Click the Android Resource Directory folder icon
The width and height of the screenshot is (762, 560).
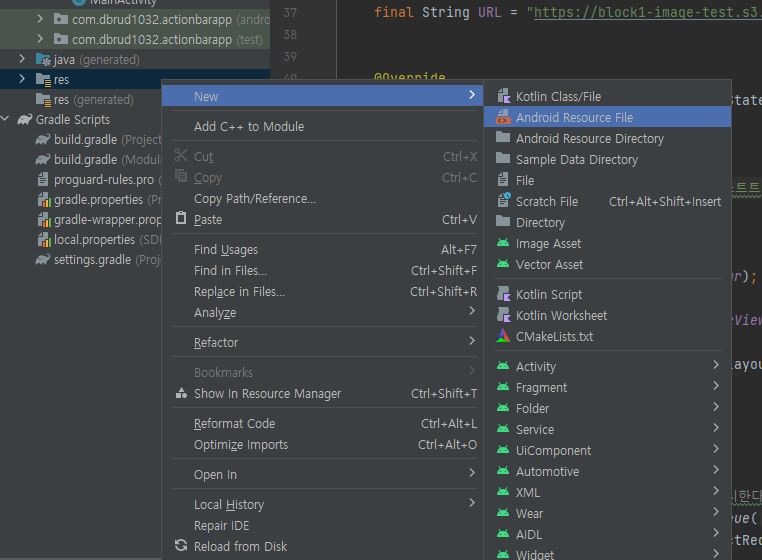(x=503, y=138)
